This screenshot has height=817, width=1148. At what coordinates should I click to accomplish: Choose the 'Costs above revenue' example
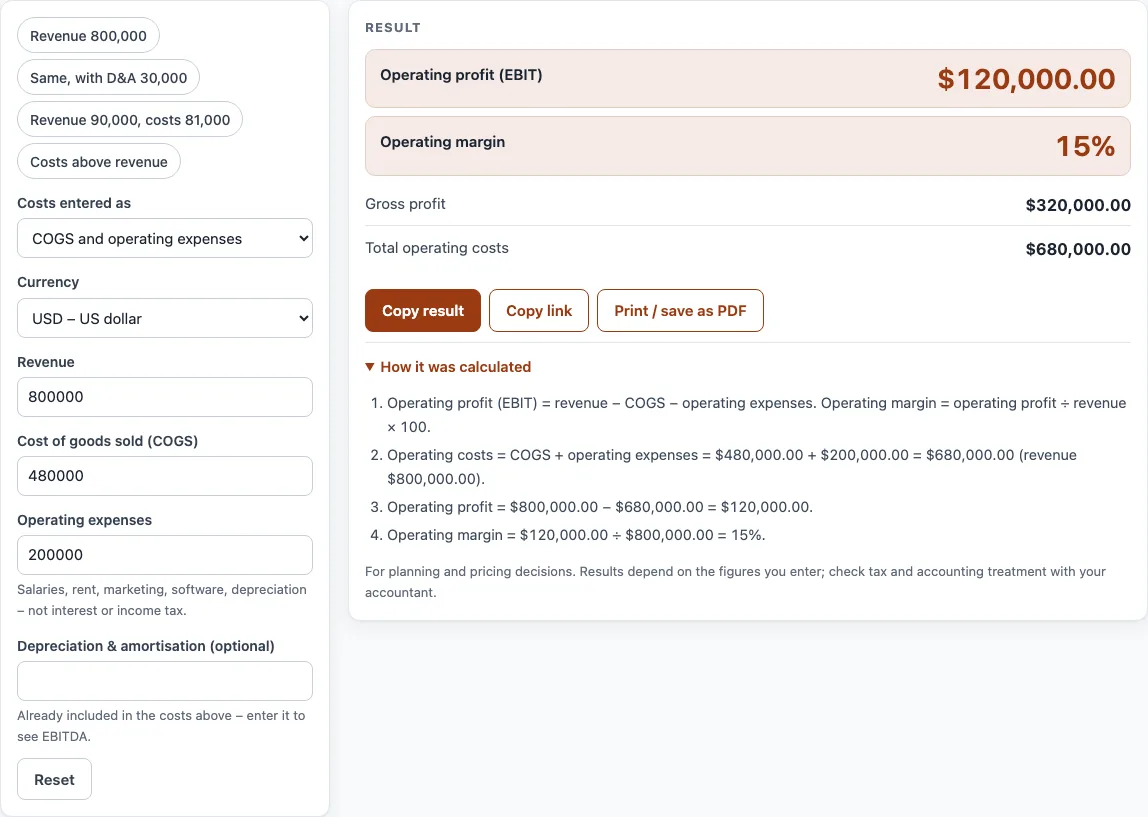click(x=99, y=162)
